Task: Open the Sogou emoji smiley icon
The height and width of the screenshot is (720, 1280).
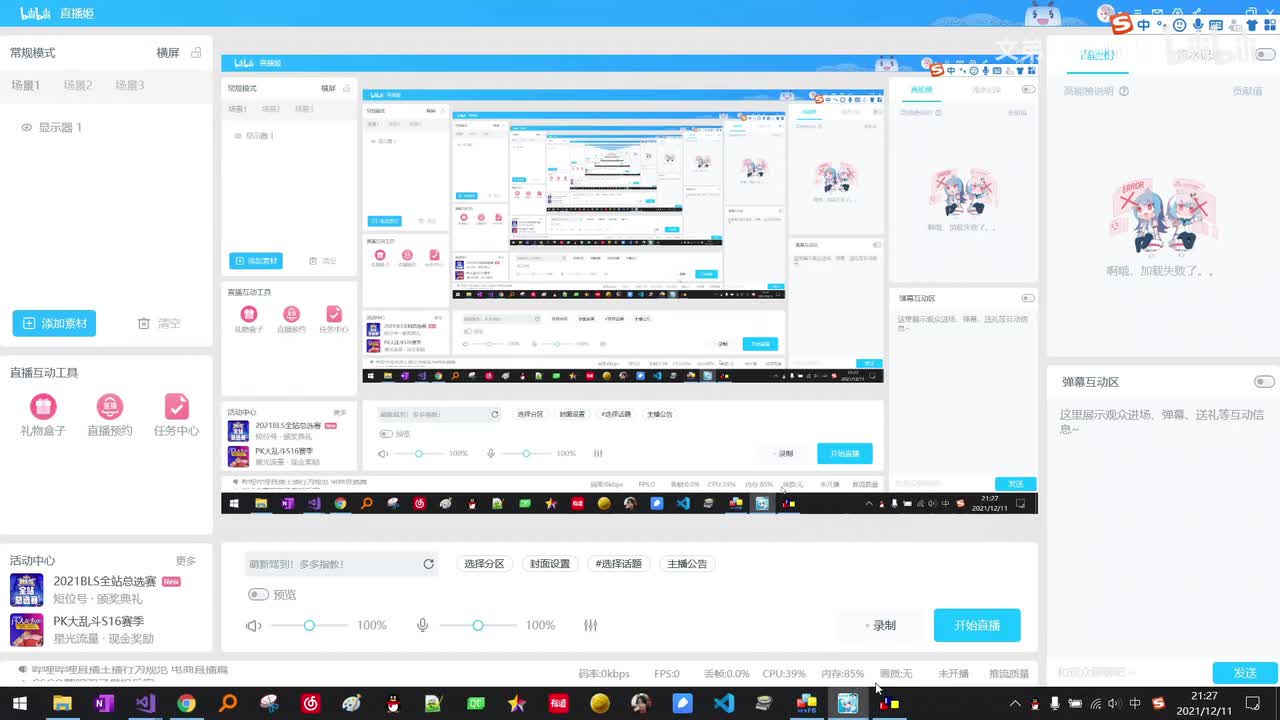Action: (x=1180, y=25)
